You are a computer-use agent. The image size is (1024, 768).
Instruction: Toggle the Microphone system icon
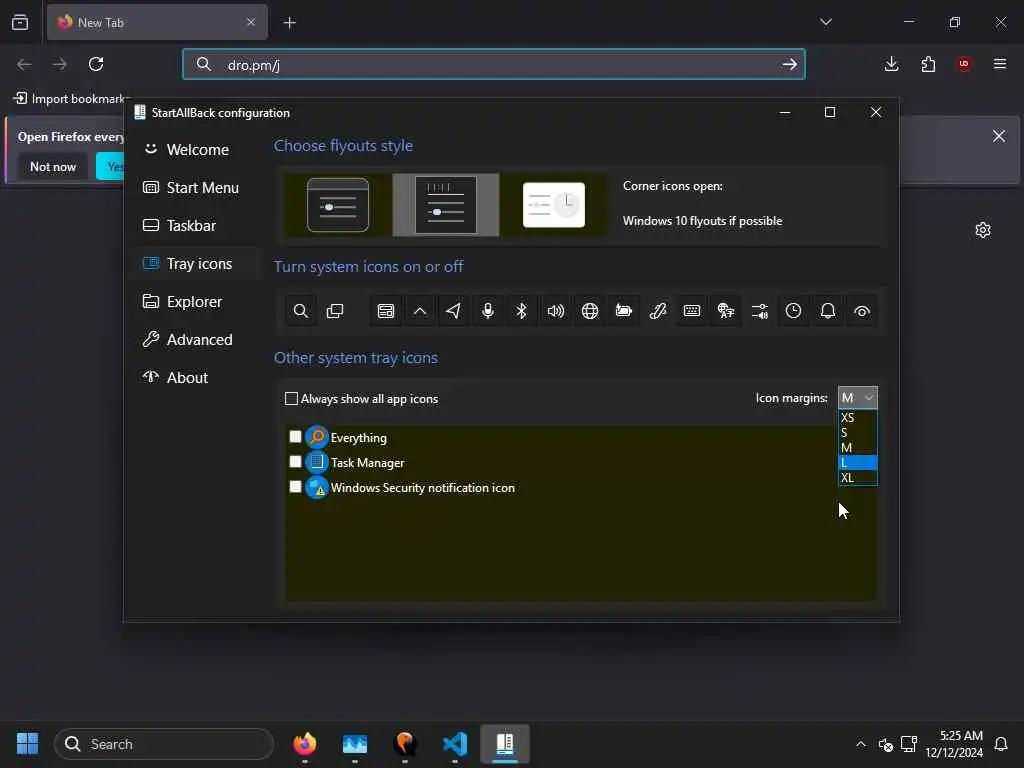pyautogui.click(x=488, y=311)
